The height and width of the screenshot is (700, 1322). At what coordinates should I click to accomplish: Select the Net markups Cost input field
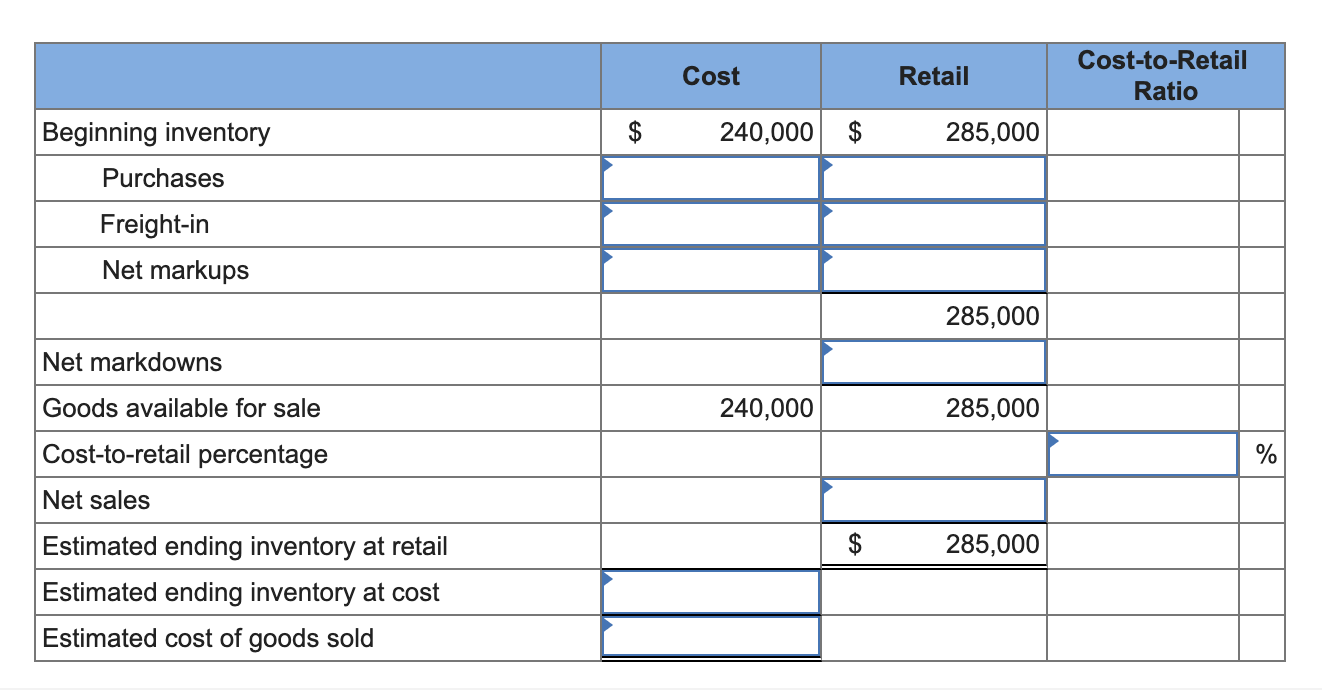pos(710,270)
